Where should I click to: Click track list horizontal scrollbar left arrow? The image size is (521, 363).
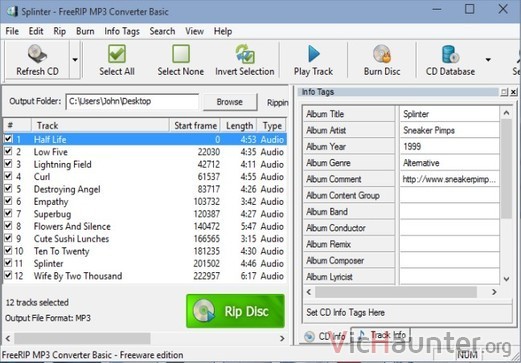point(8,338)
